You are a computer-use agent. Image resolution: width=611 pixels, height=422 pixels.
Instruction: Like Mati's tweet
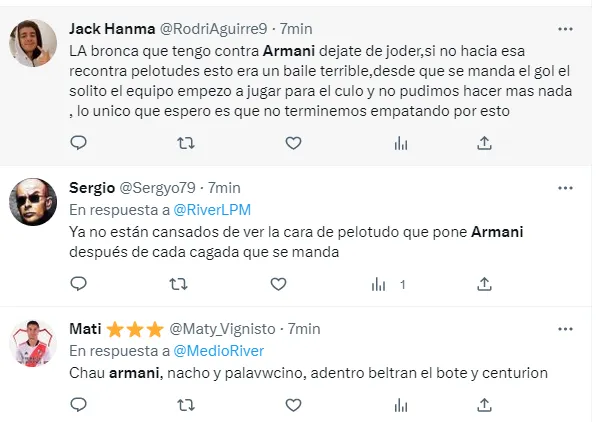tap(293, 405)
